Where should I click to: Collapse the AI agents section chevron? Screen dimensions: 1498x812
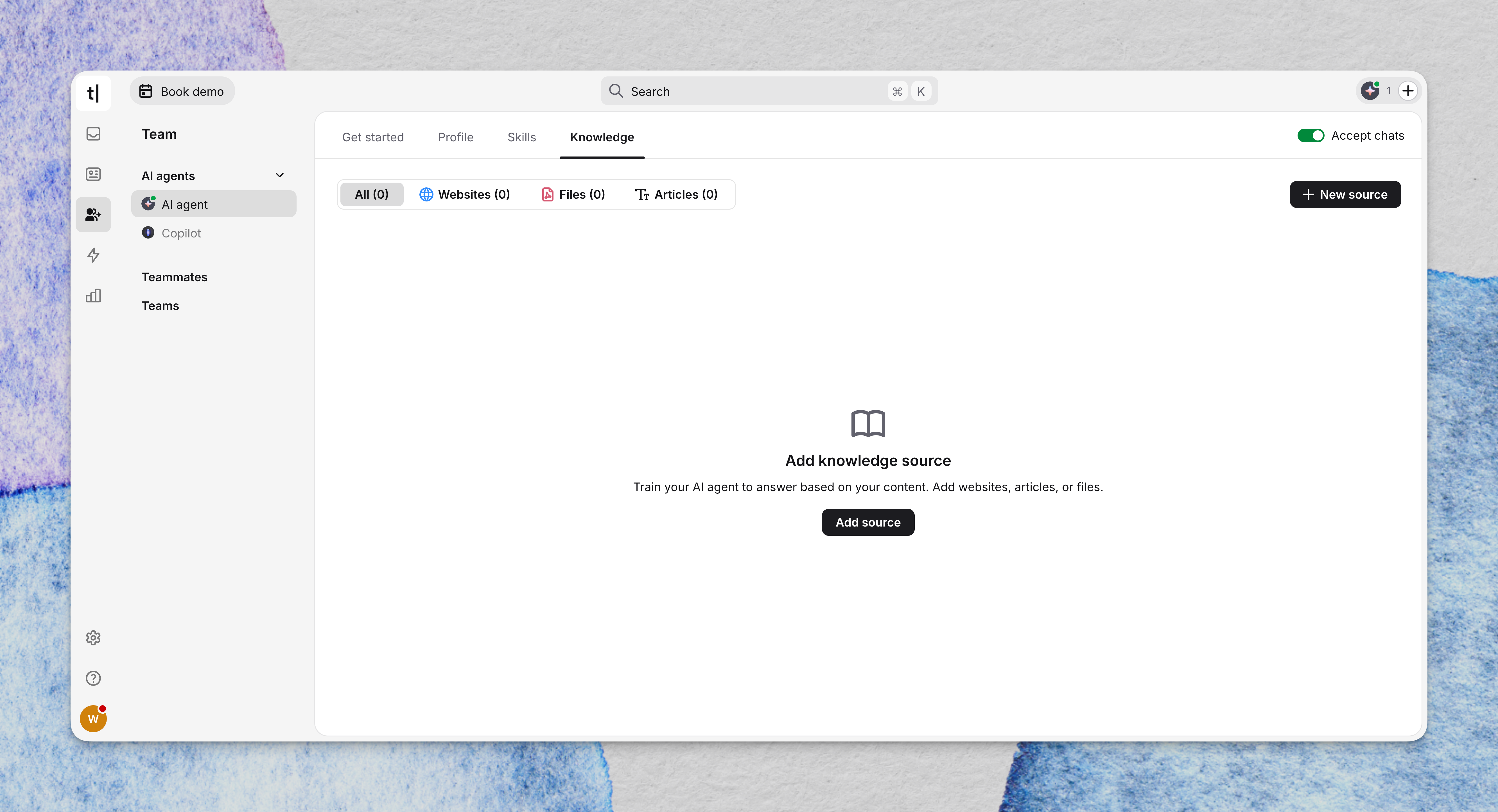(x=280, y=176)
